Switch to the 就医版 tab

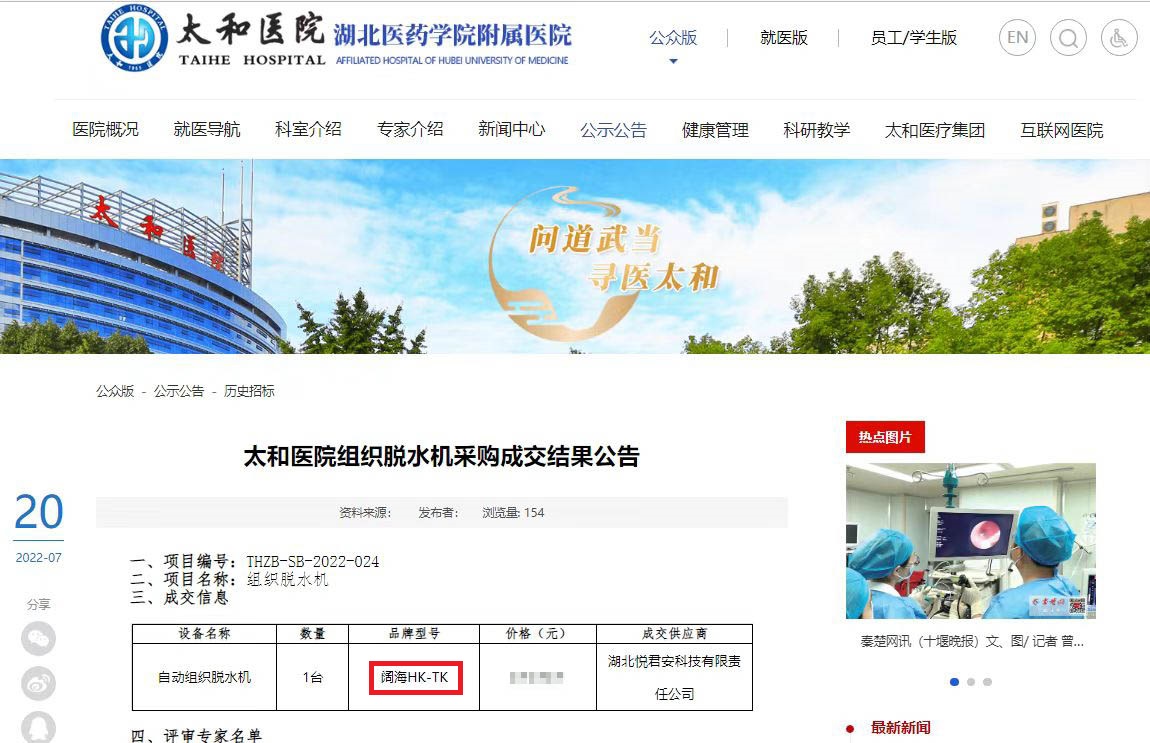coord(784,38)
